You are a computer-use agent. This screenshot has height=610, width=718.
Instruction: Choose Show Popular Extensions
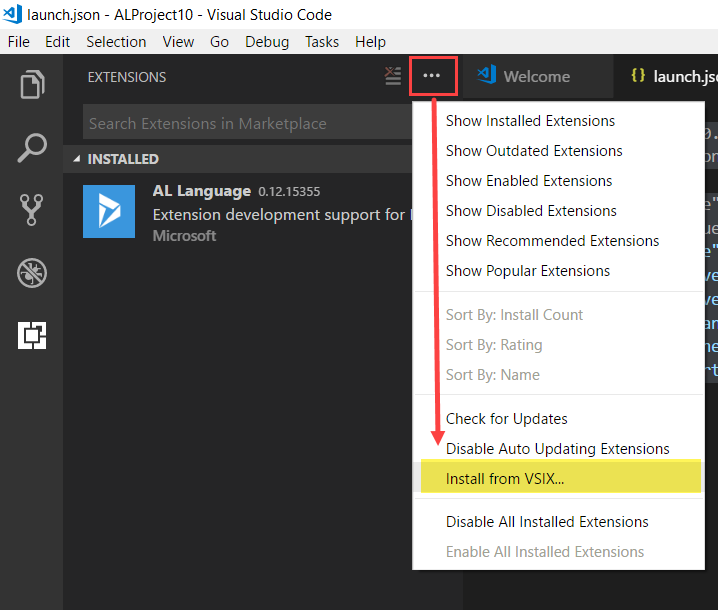pyautogui.click(x=558, y=271)
